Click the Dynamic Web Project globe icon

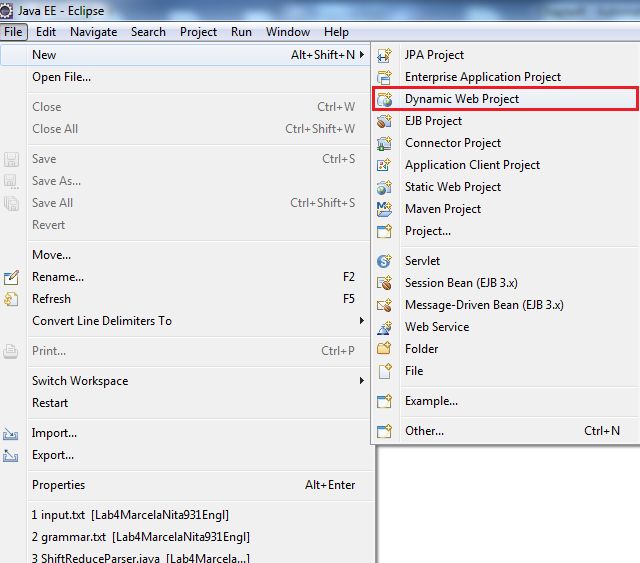point(385,99)
